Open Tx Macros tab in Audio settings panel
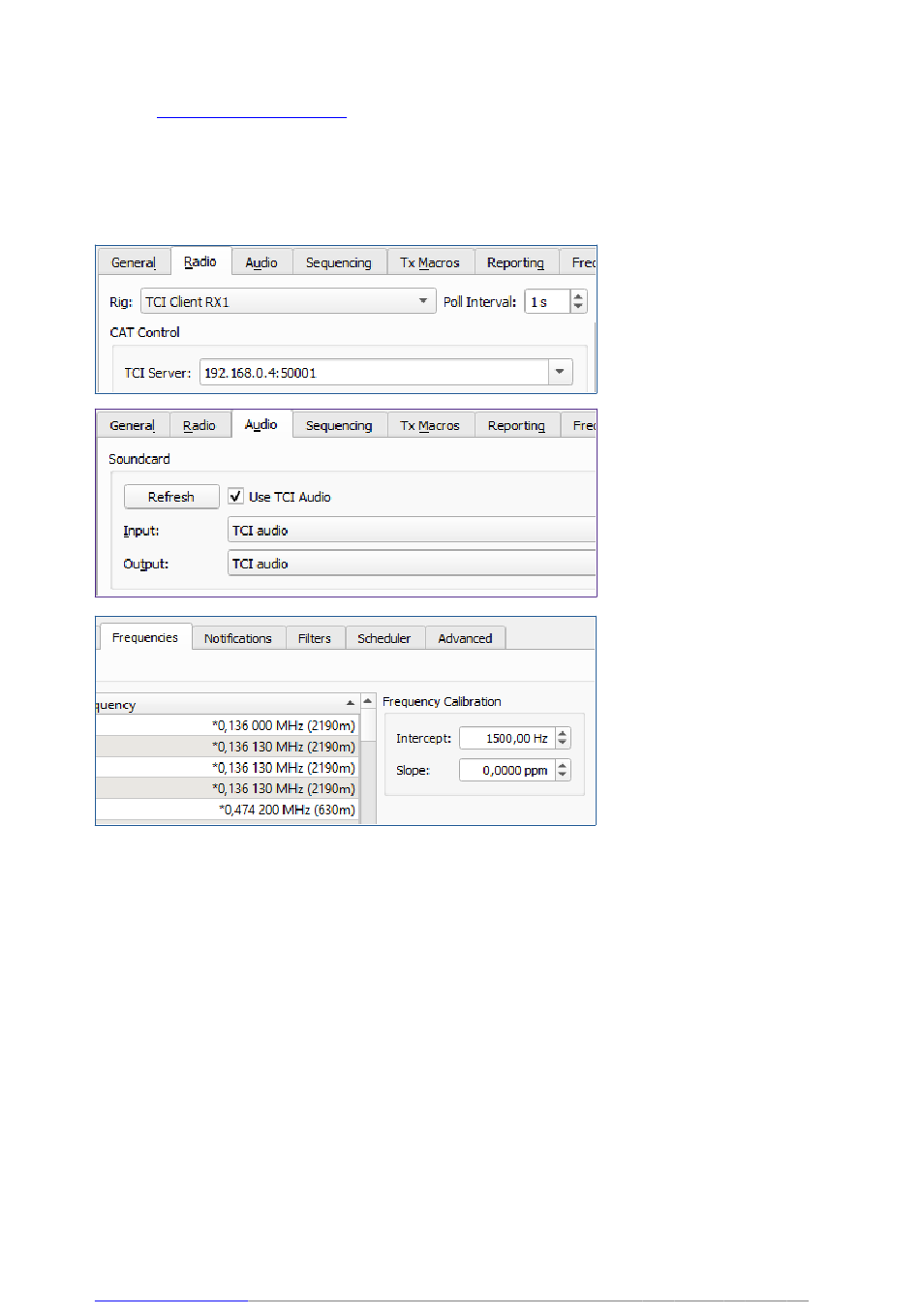 [x=430, y=425]
